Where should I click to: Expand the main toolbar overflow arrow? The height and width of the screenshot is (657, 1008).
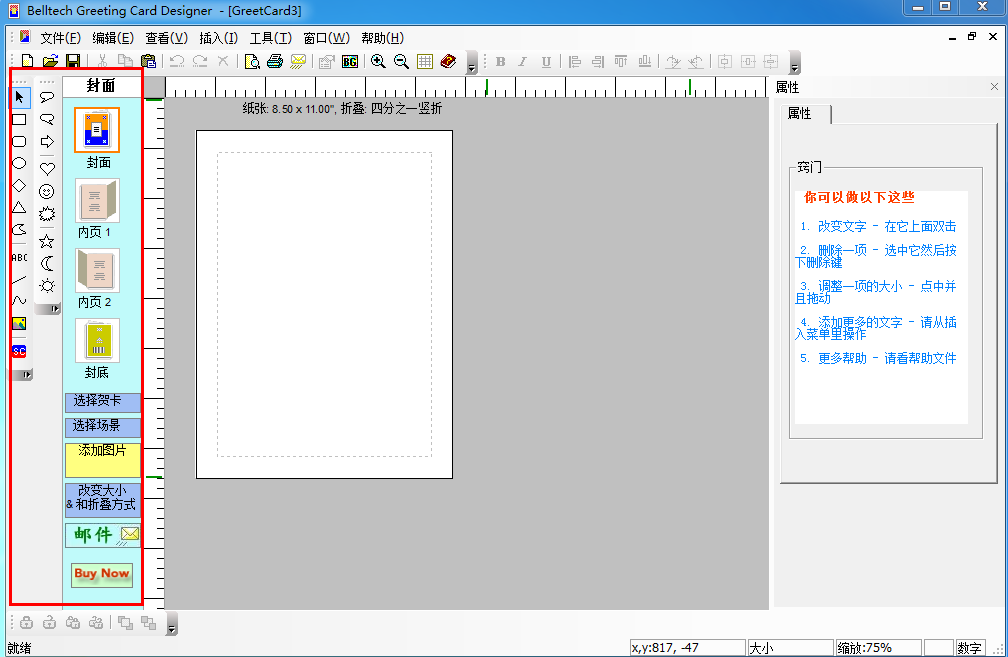[472, 66]
